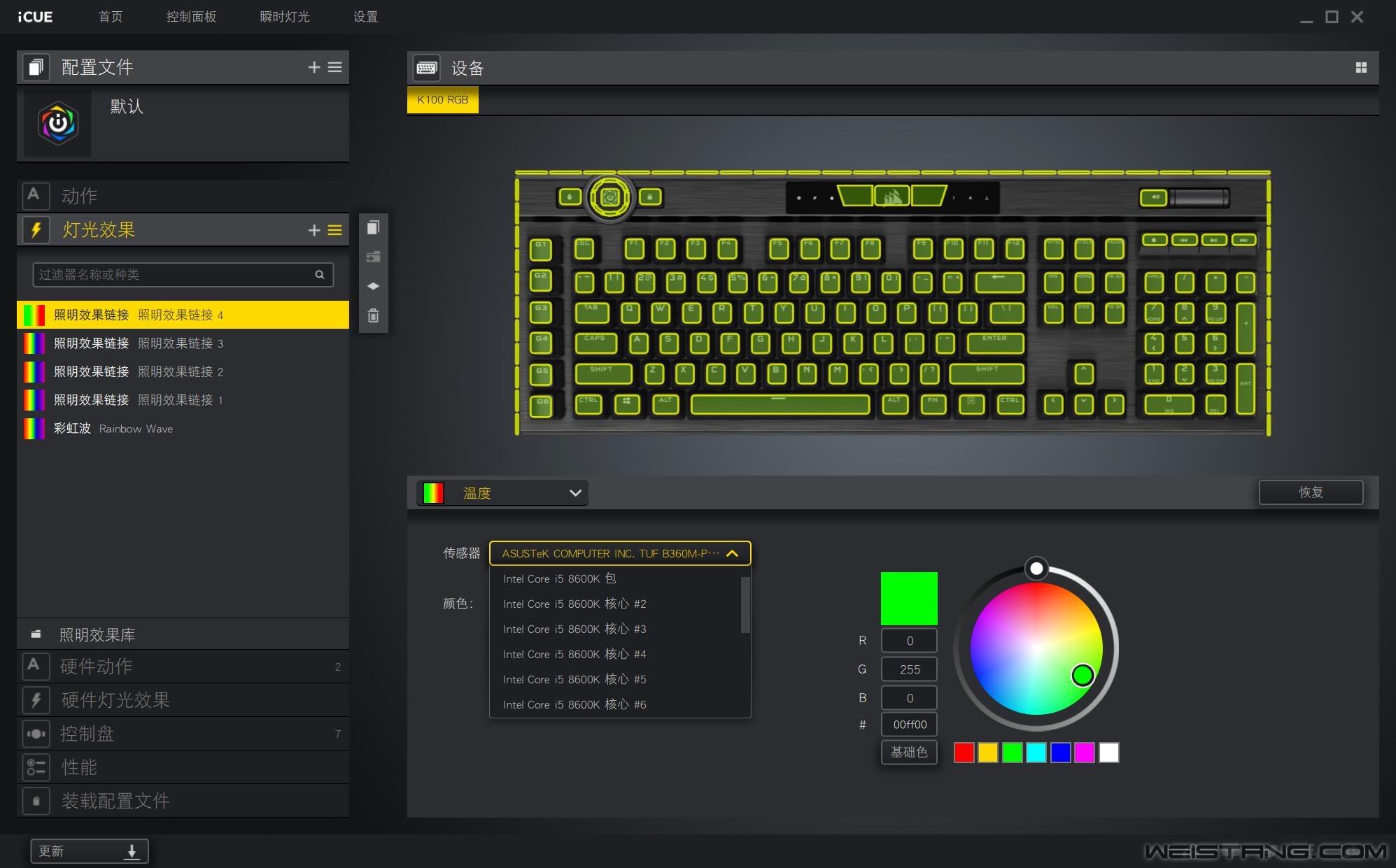Choose Intel Core i5 8600K 核心 #4
Screen dimensions: 1396x868
(x=616, y=654)
